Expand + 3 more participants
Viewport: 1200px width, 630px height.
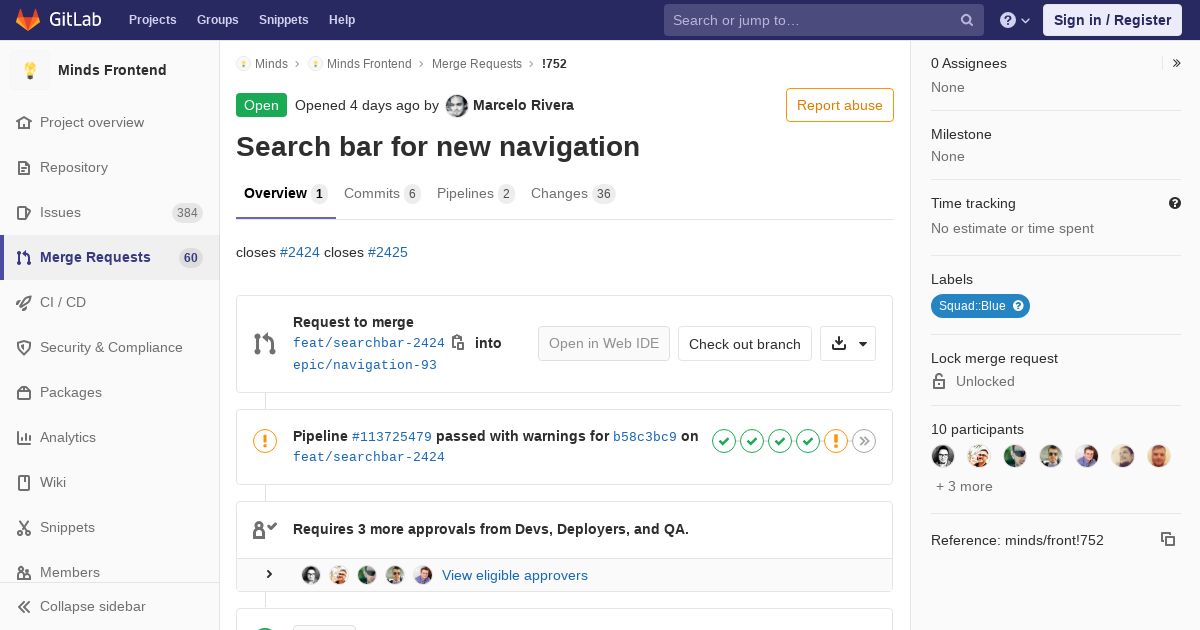pyautogui.click(x=964, y=486)
